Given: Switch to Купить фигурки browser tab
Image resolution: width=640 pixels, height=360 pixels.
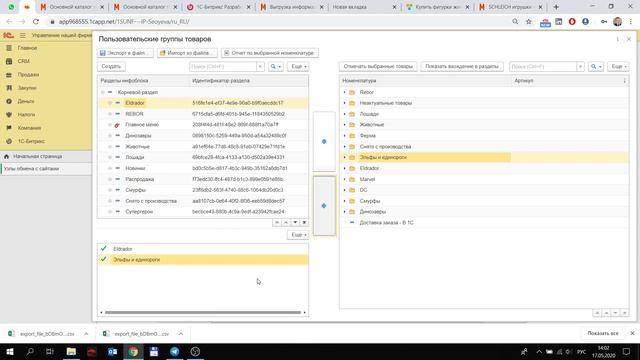Looking at the screenshot, I should click(438, 7).
